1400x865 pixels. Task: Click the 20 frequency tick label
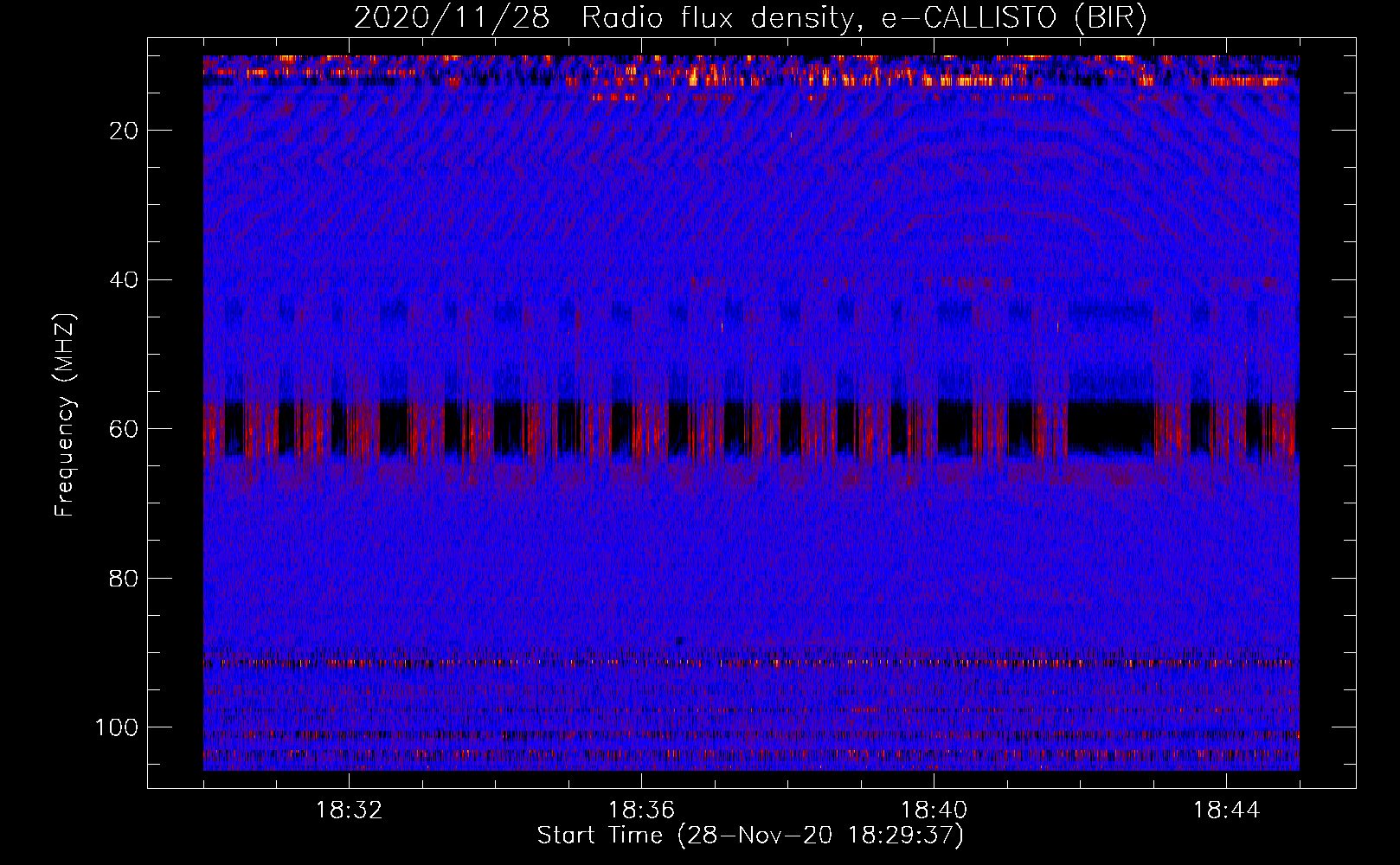(x=125, y=131)
